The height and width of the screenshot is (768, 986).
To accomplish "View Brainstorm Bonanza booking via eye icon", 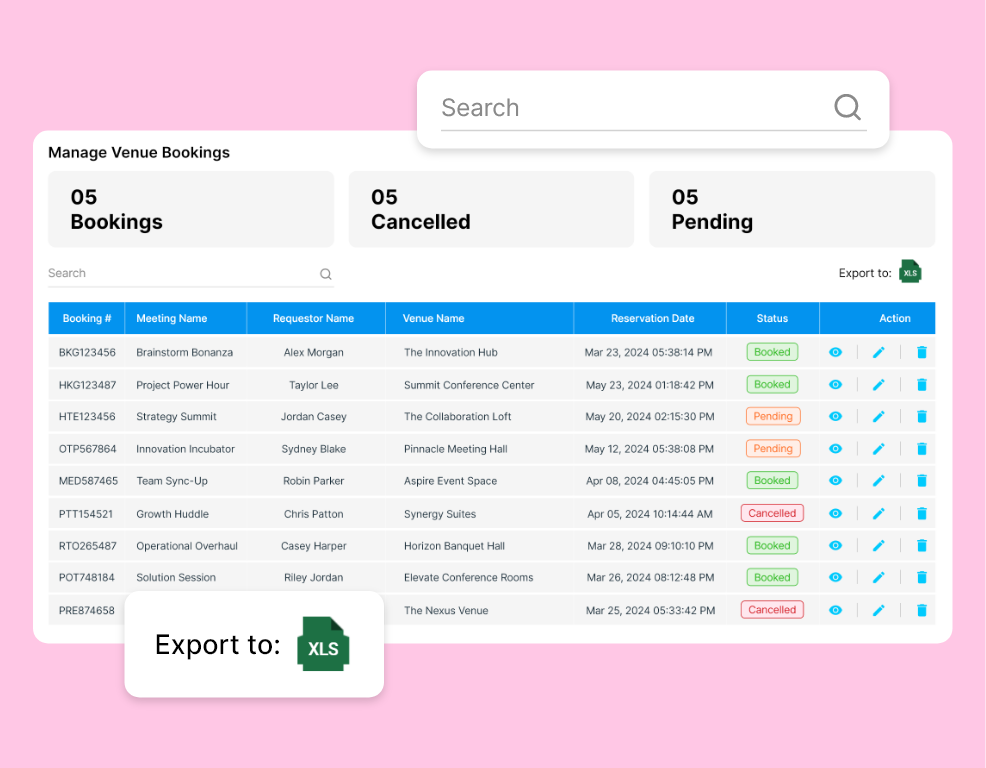I will 836,352.
